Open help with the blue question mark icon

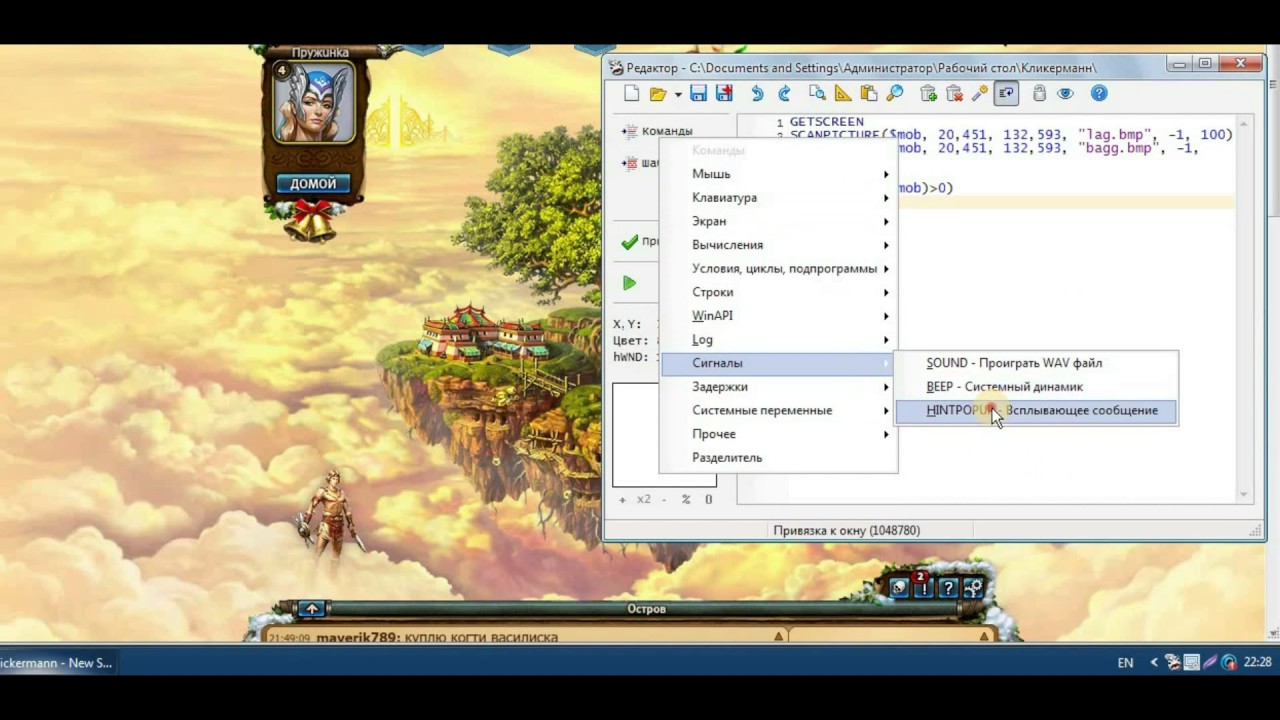pyautogui.click(x=1099, y=94)
